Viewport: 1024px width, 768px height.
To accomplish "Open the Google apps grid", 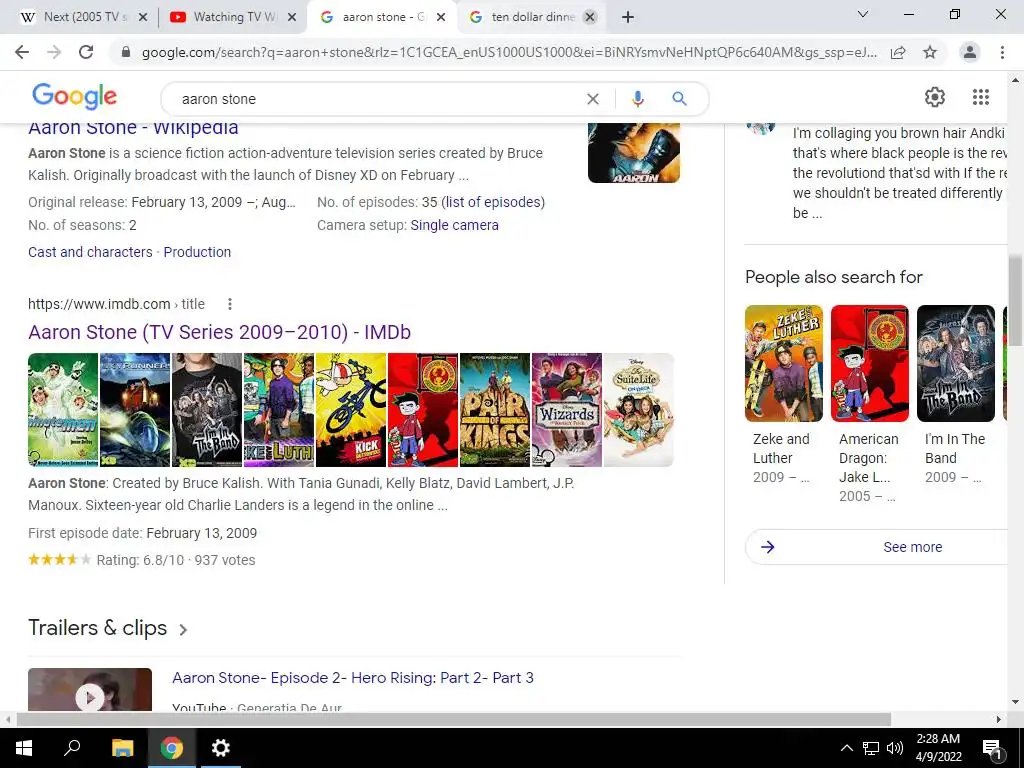I will click(980, 97).
